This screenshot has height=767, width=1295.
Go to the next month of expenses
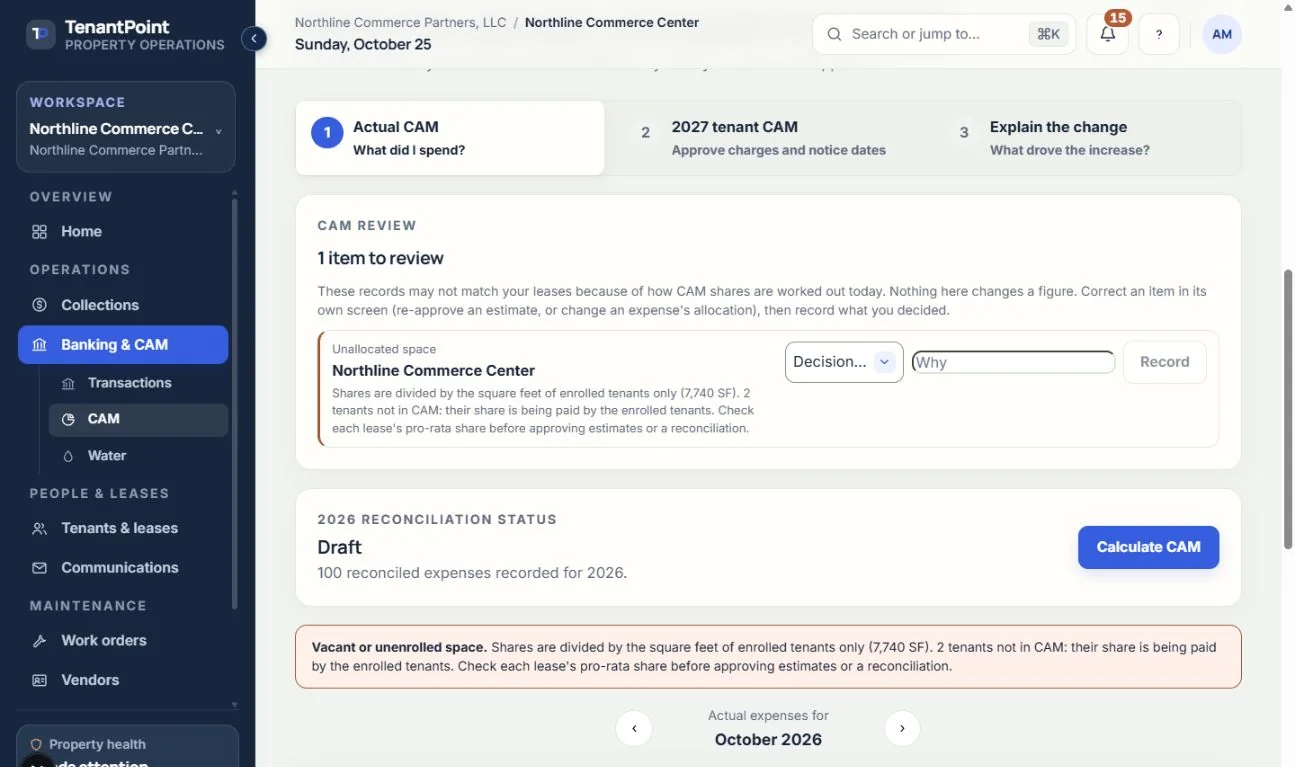pos(902,728)
